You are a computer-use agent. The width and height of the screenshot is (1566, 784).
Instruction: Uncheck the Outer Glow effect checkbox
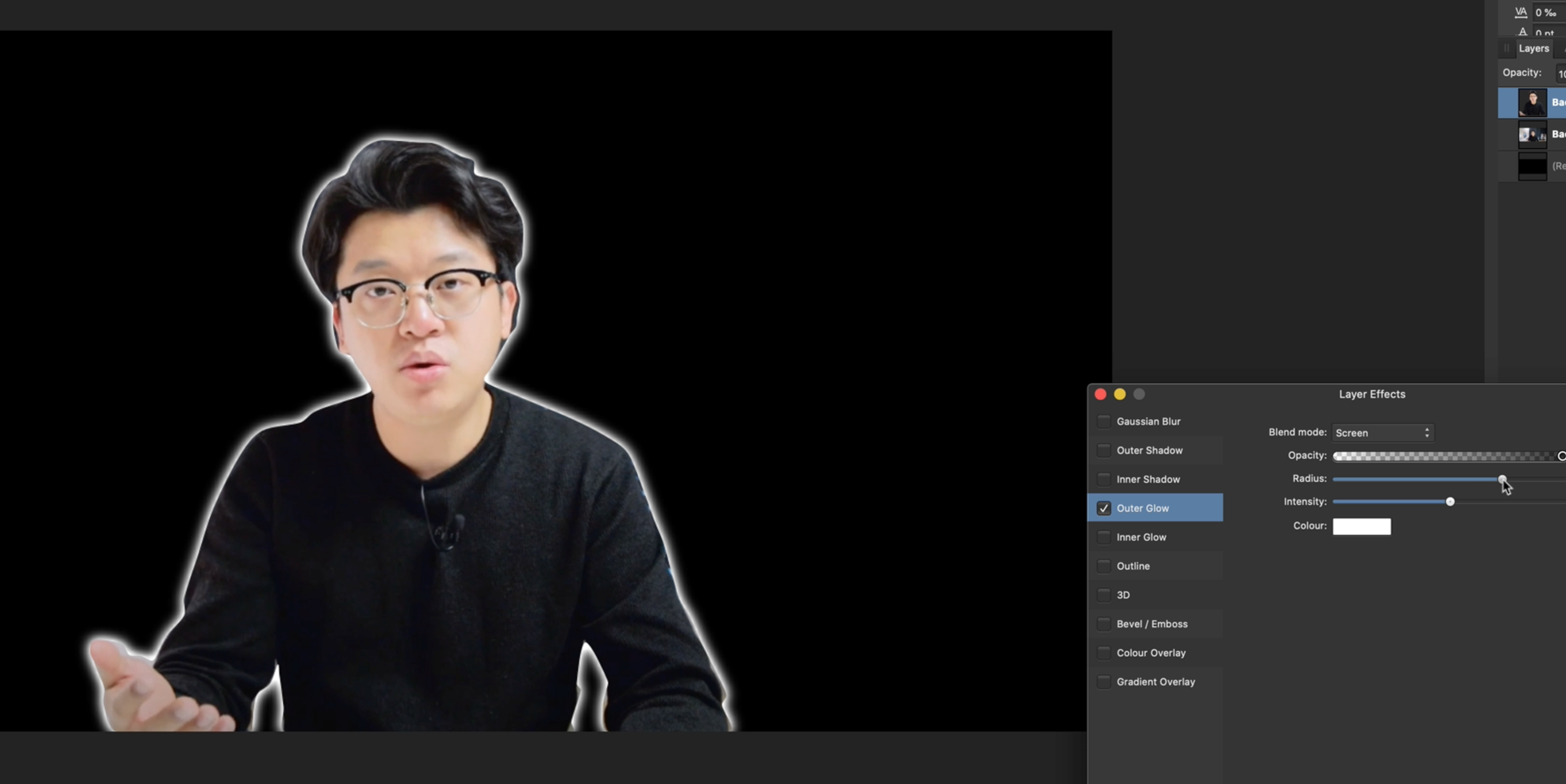[1104, 508]
